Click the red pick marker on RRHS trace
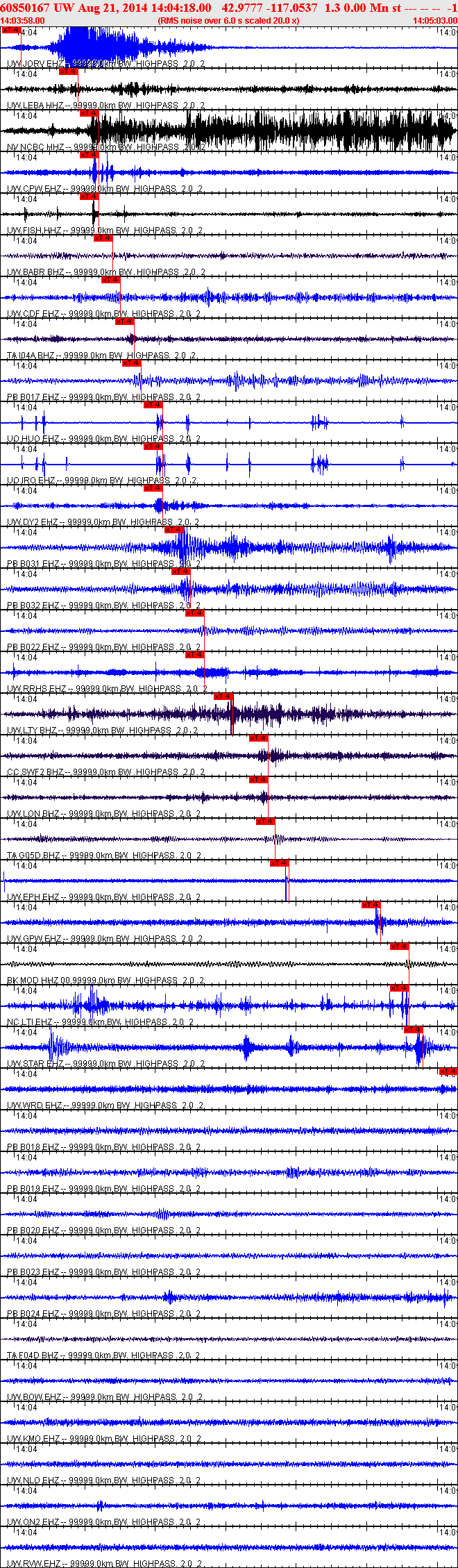This screenshot has width=458, height=1568. click(195, 655)
